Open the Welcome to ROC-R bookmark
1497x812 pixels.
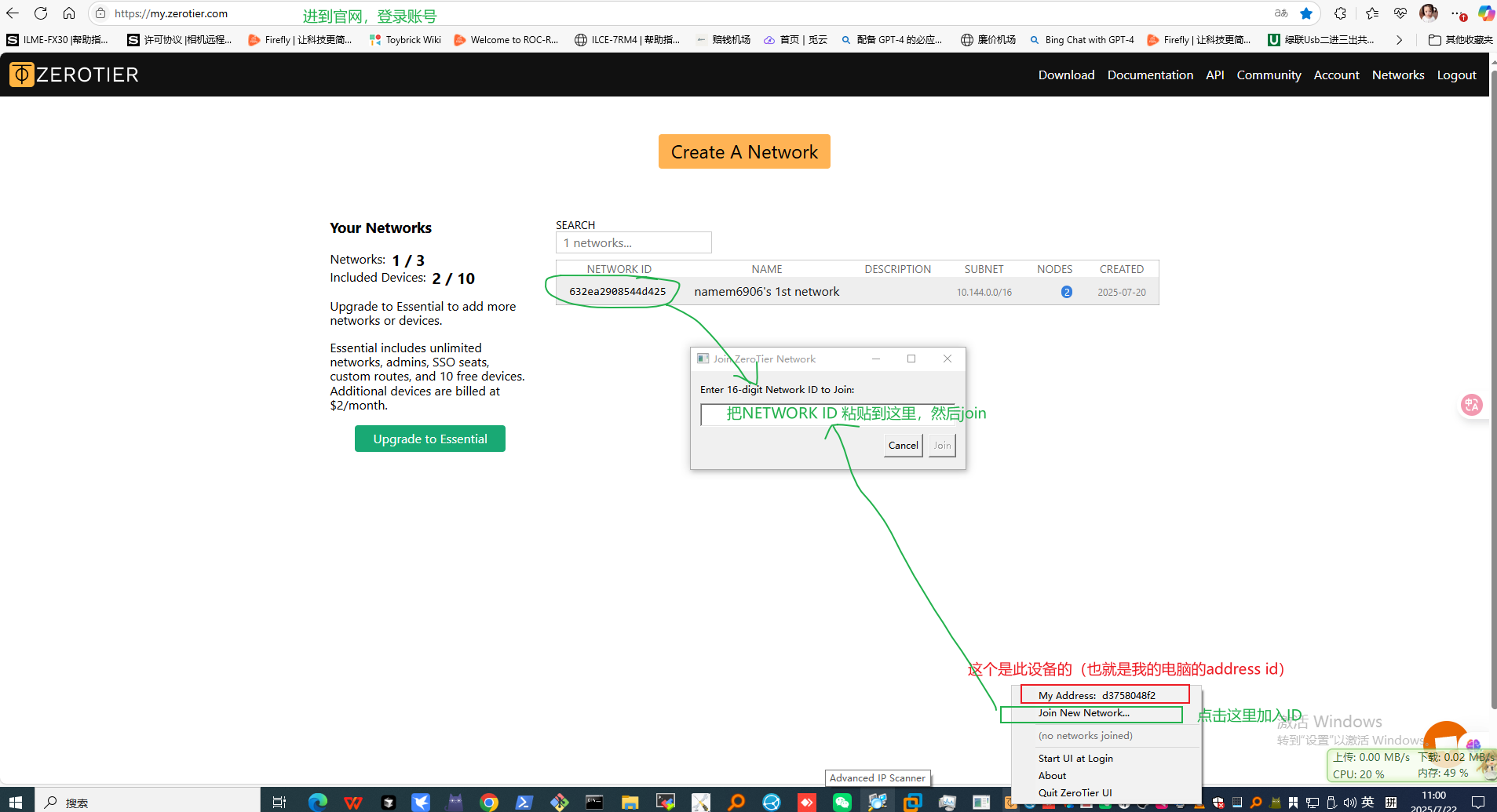506,39
